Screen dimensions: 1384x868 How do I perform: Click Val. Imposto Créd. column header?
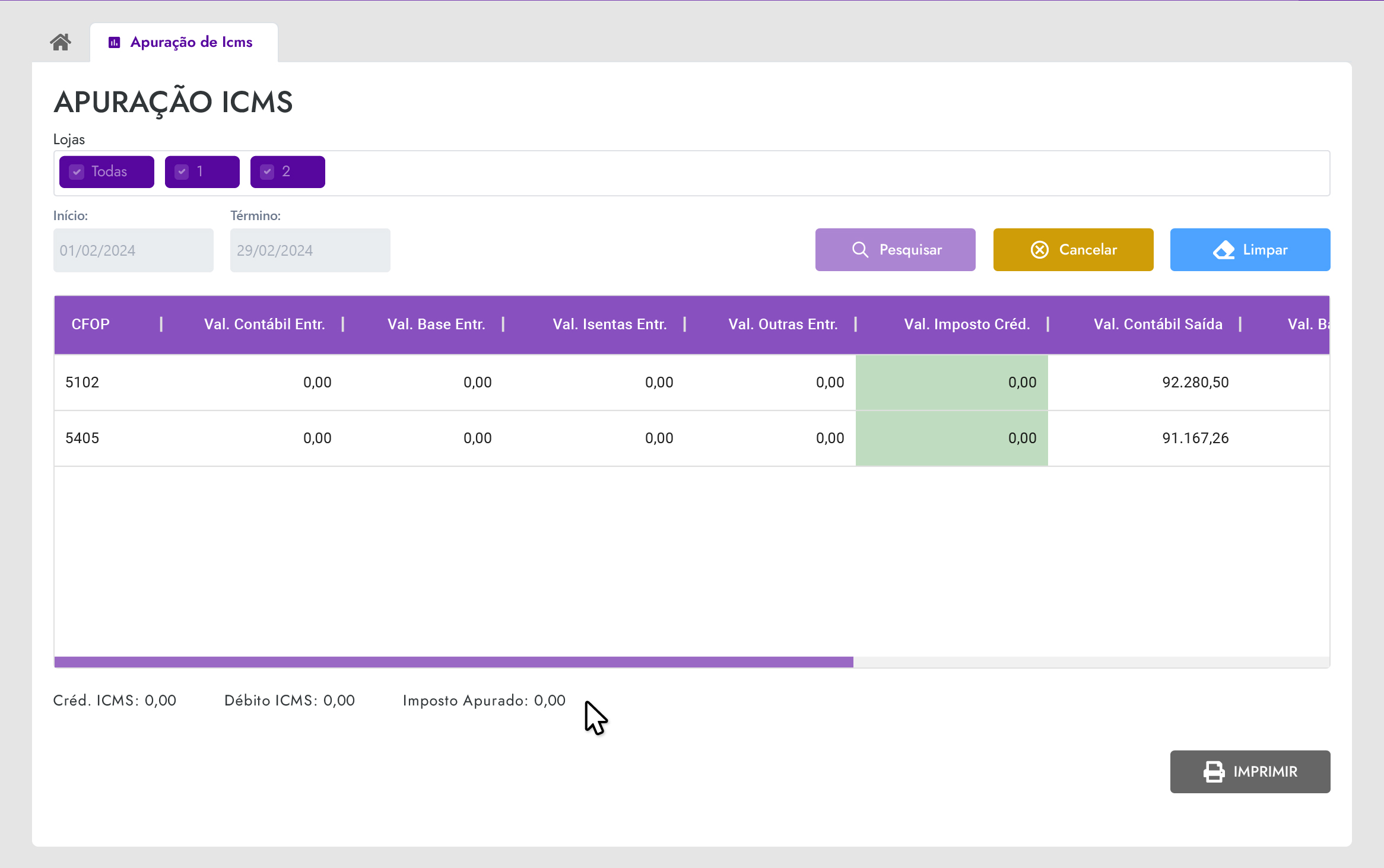point(966,325)
